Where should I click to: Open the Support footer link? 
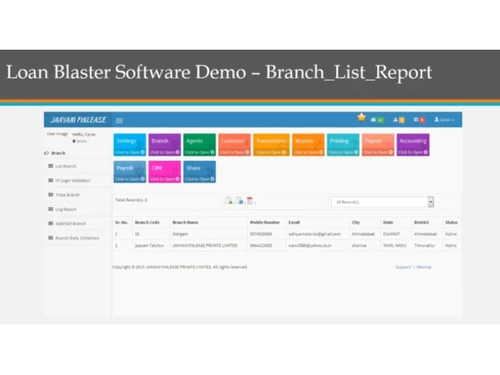click(x=403, y=267)
